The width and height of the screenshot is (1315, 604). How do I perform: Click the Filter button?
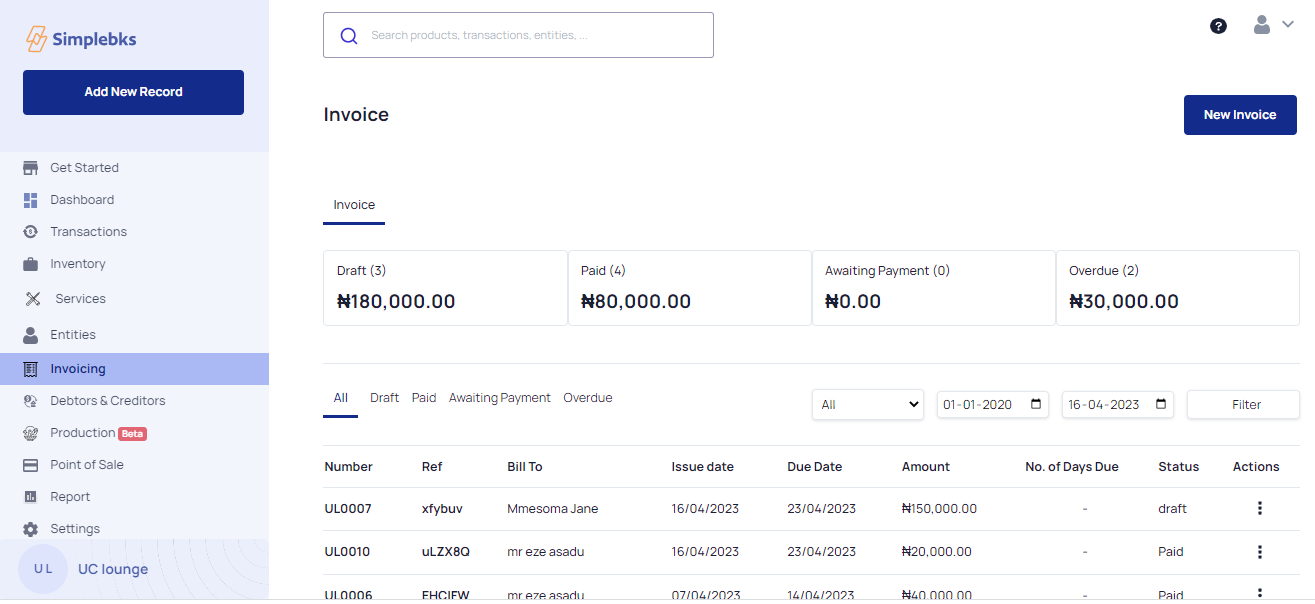point(1243,405)
